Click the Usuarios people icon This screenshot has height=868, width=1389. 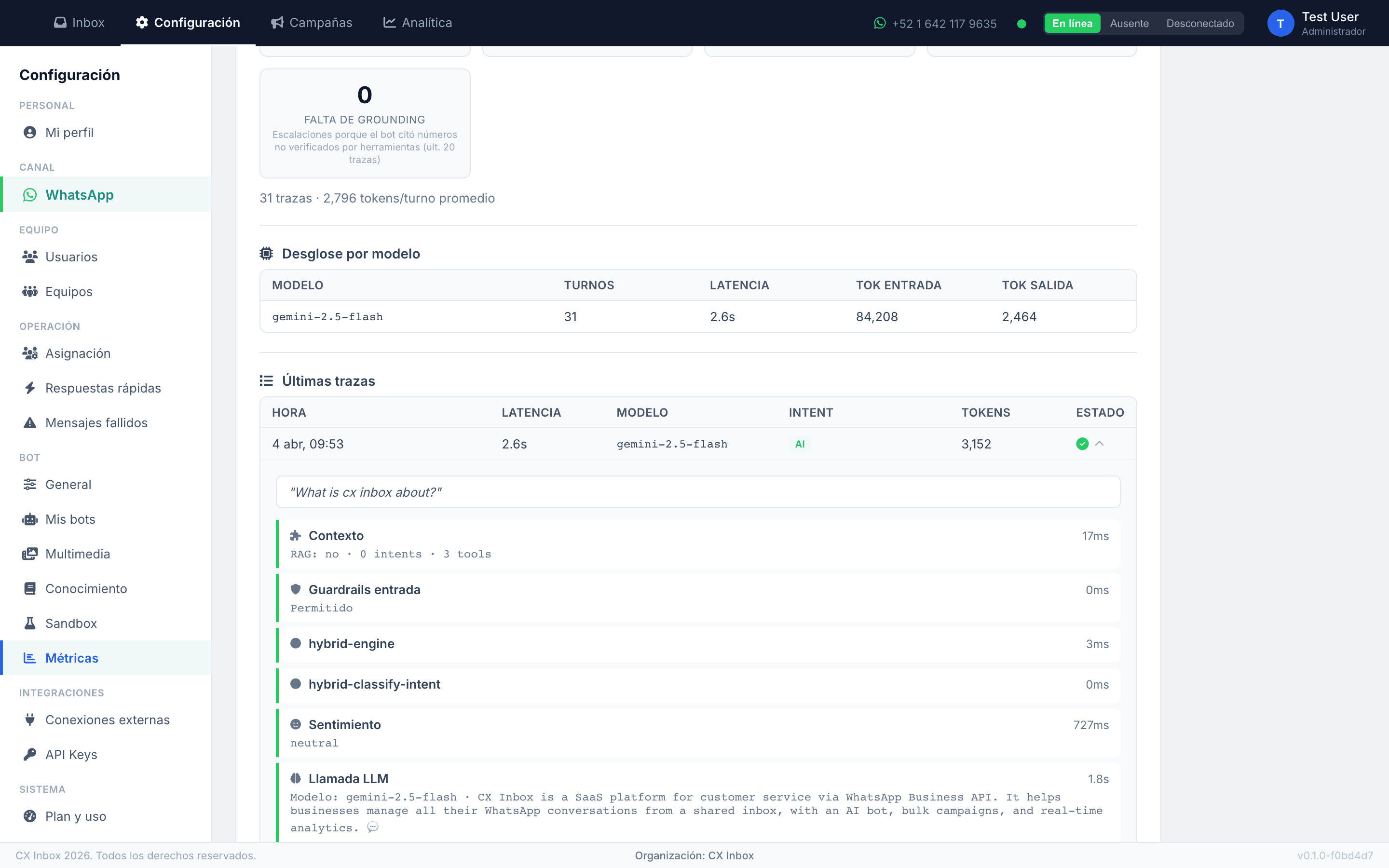tap(30, 257)
